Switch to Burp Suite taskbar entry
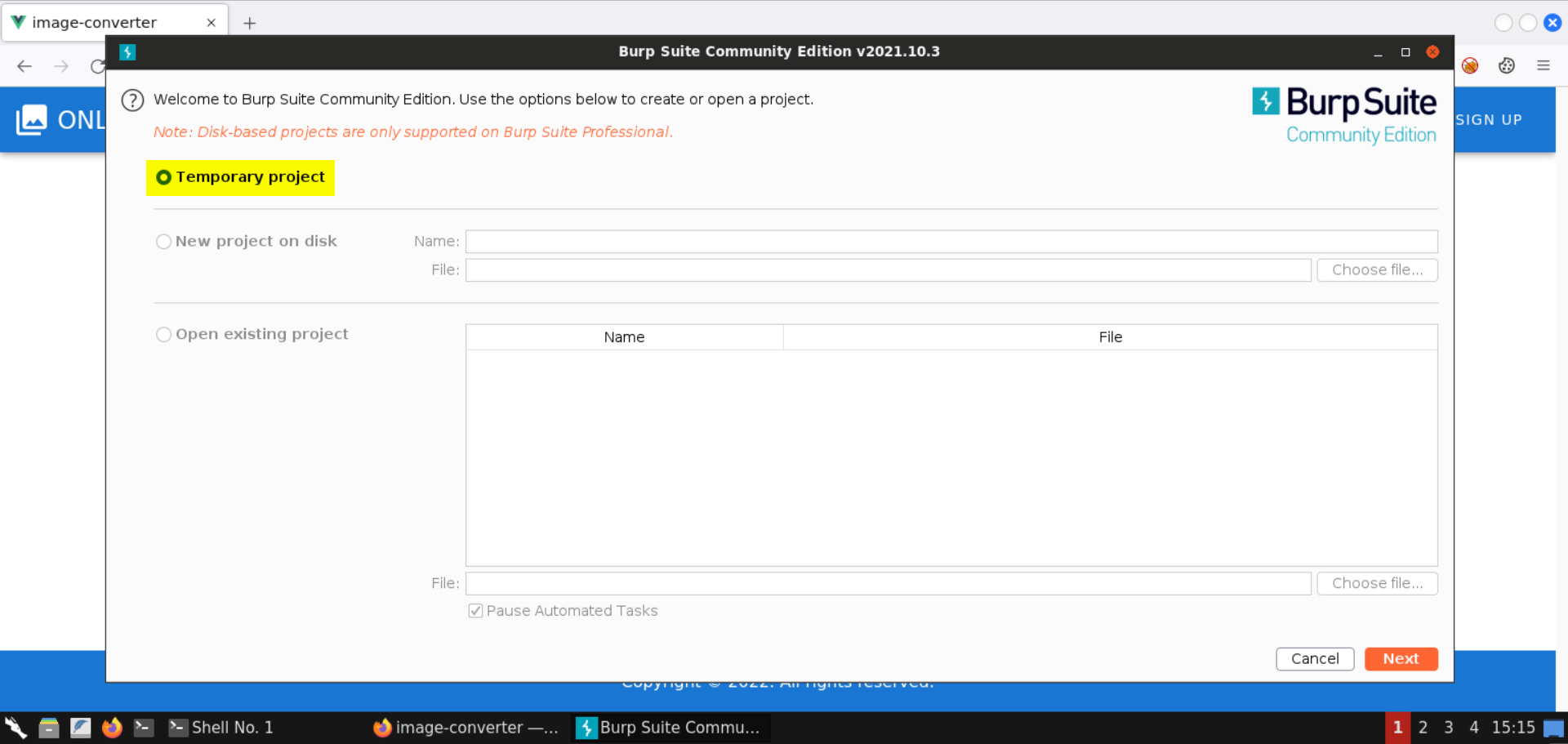The image size is (1568, 744). click(x=671, y=728)
